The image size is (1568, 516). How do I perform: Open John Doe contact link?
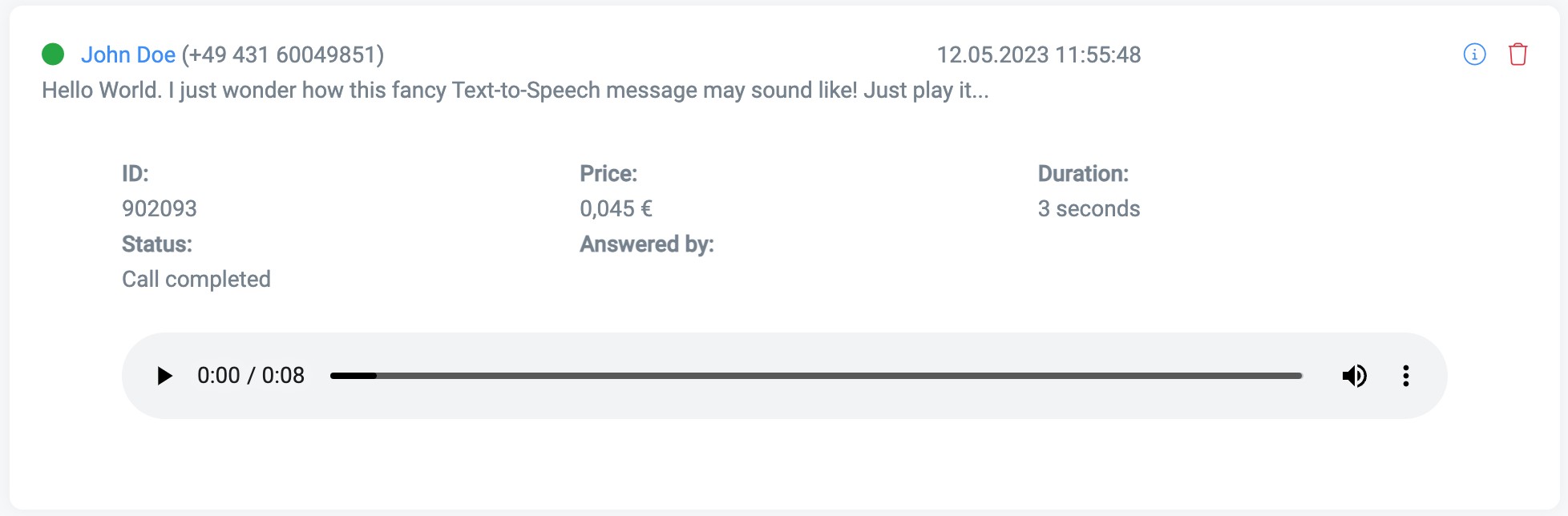click(x=128, y=54)
